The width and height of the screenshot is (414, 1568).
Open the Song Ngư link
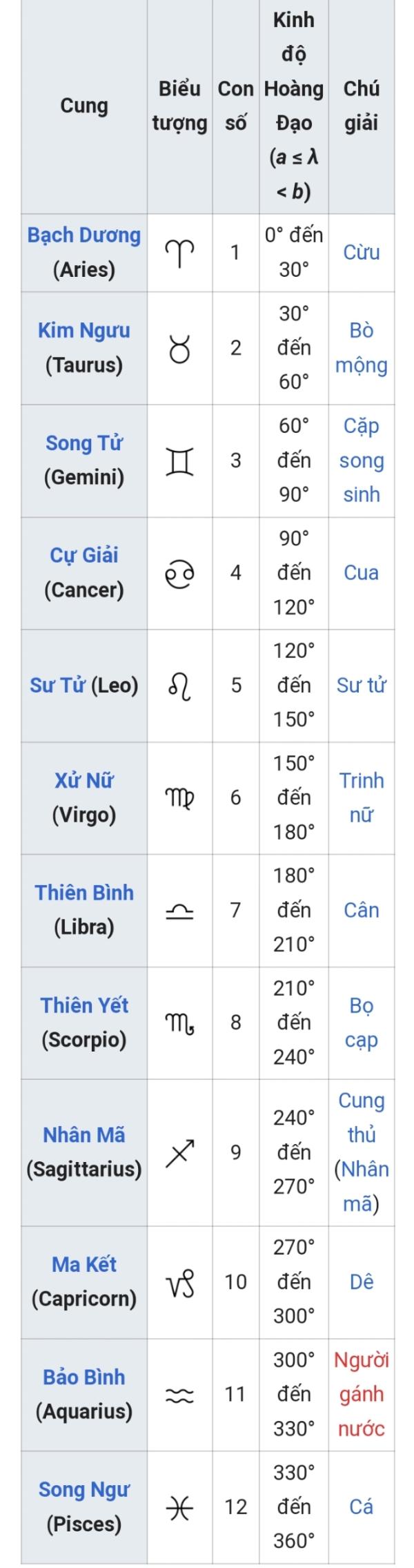tap(83, 1489)
